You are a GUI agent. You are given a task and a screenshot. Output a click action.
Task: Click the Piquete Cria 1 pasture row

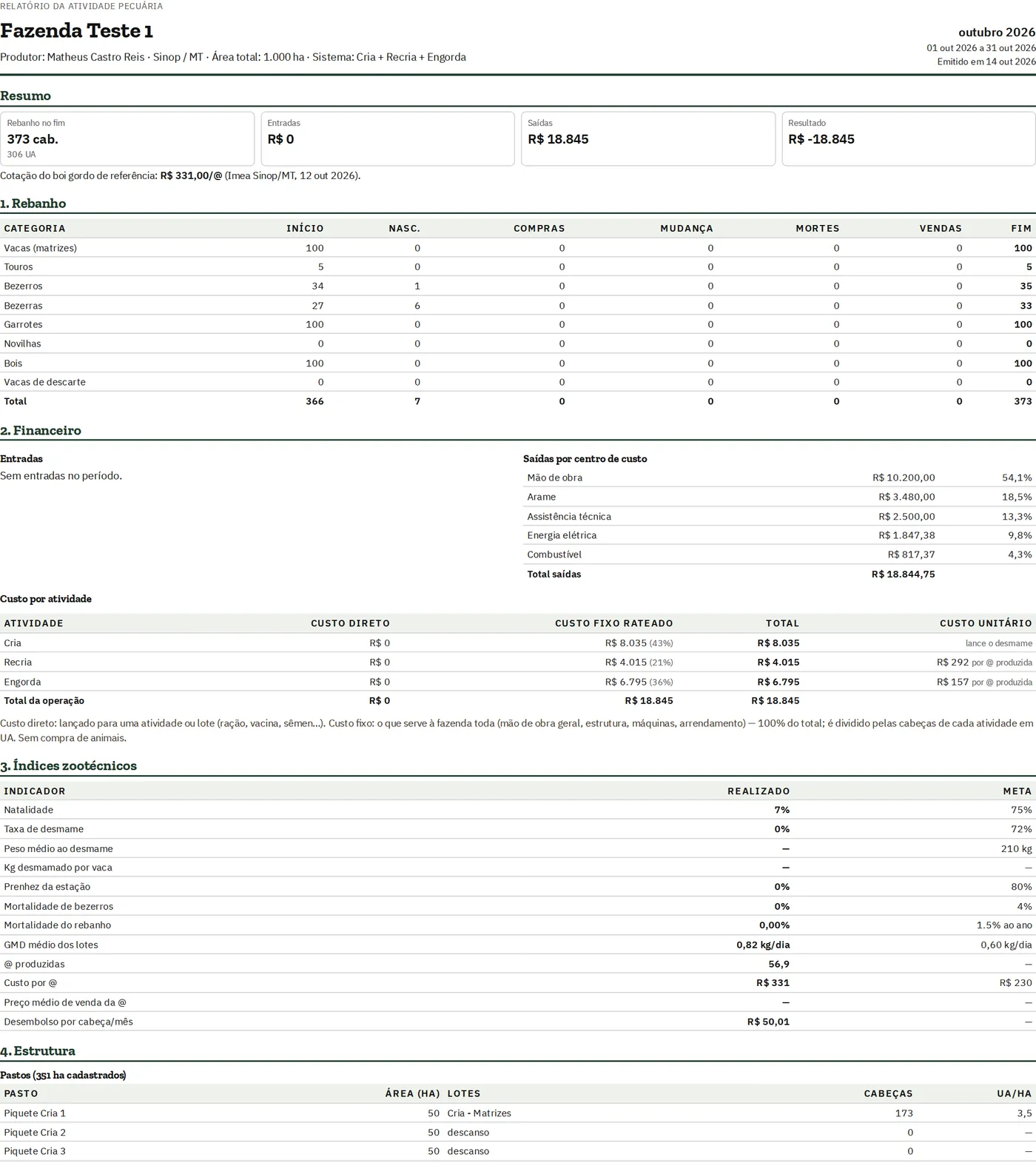[x=518, y=1113]
